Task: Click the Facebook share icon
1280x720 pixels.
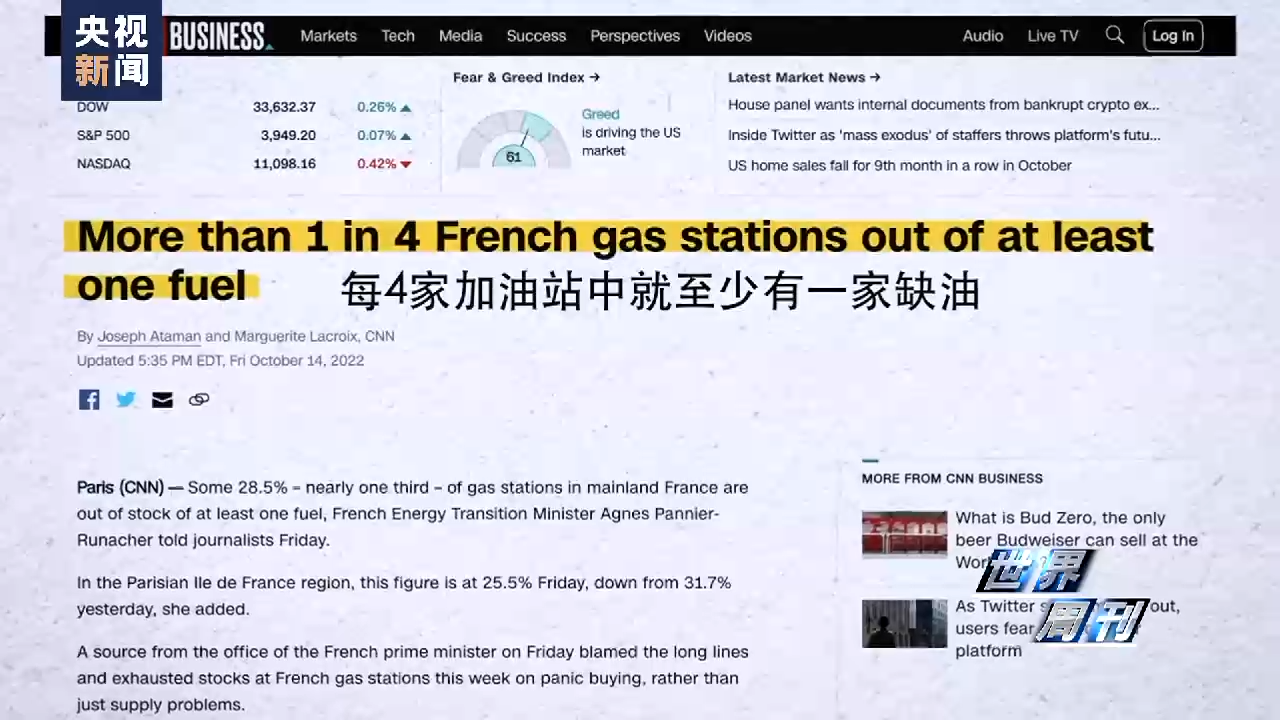Action: pos(89,400)
